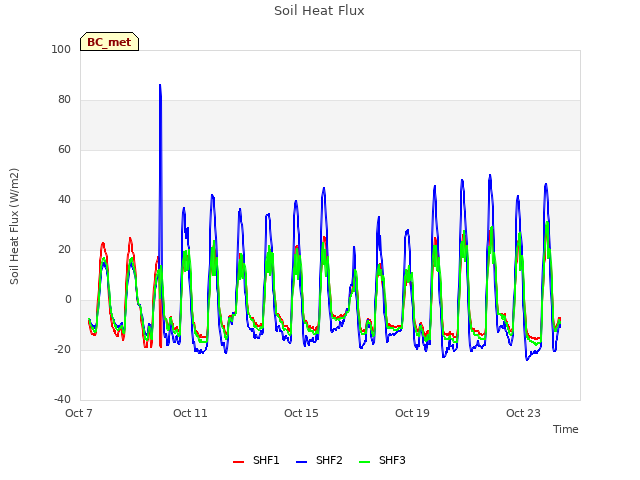Click the -40 y-axis tick label

click(62, 399)
